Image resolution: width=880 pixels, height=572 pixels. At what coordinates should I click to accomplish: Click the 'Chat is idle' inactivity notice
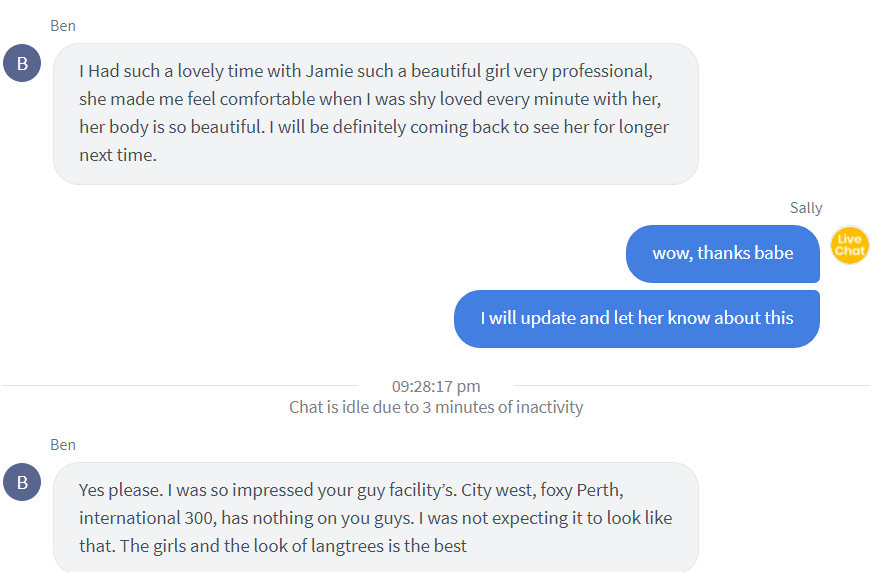click(x=436, y=407)
